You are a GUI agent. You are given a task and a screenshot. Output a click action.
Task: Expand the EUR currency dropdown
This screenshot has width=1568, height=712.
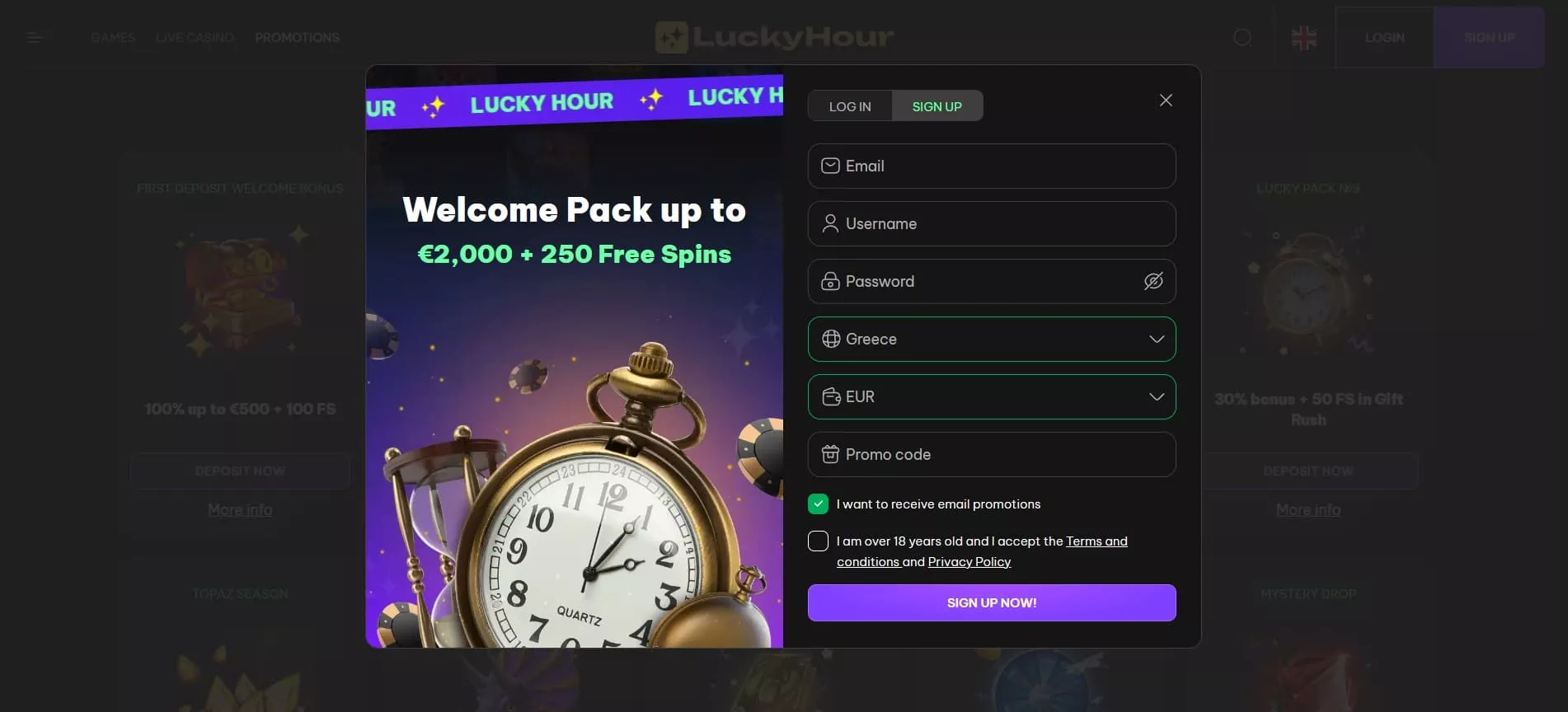click(992, 396)
